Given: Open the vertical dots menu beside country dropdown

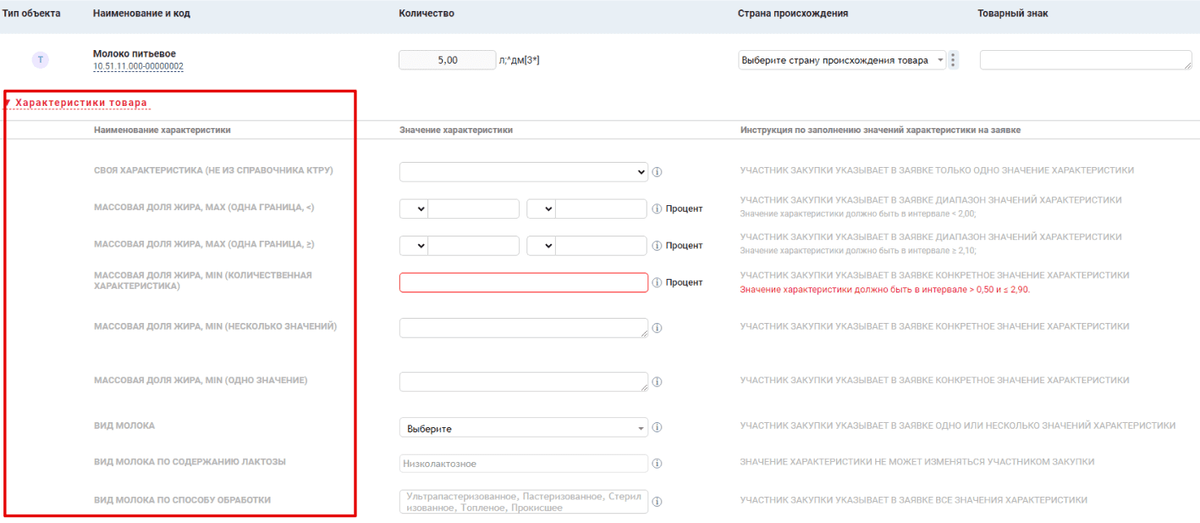Looking at the screenshot, I should click(953, 60).
